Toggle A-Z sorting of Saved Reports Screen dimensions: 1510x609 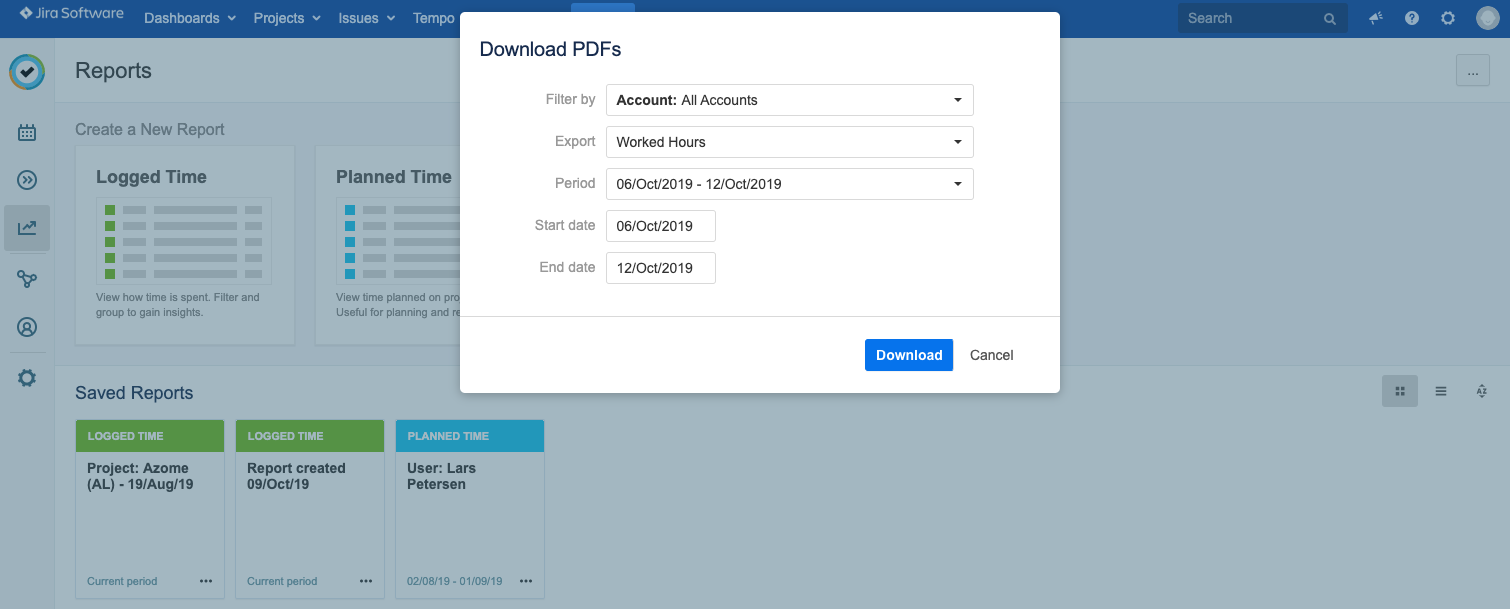1481,391
